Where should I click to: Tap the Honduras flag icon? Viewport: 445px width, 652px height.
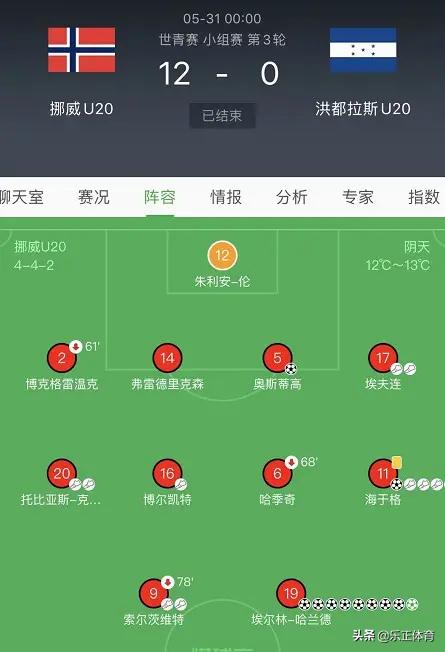363,50
